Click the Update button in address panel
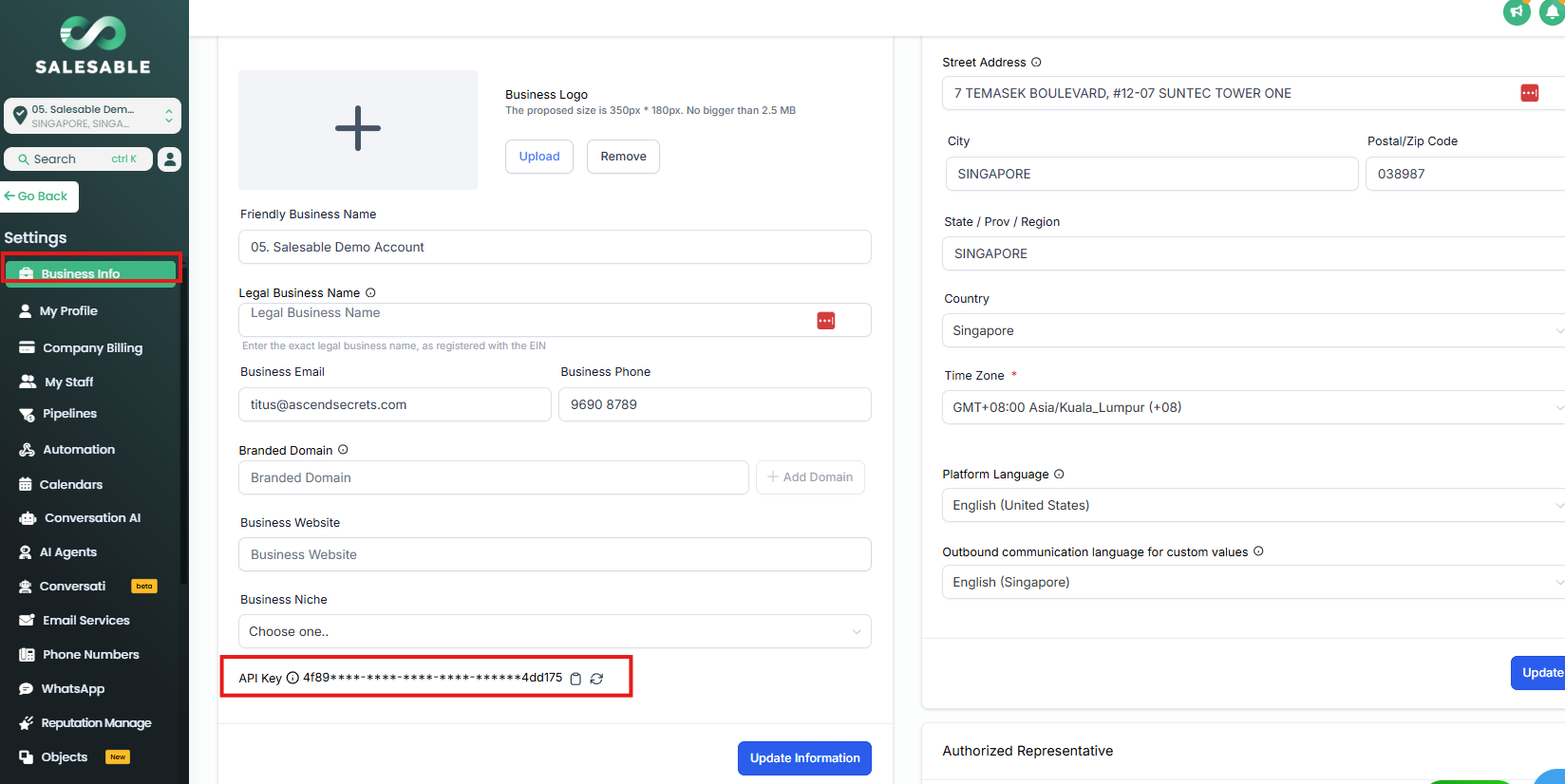The width and height of the screenshot is (1565, 784). (1538, 673)
